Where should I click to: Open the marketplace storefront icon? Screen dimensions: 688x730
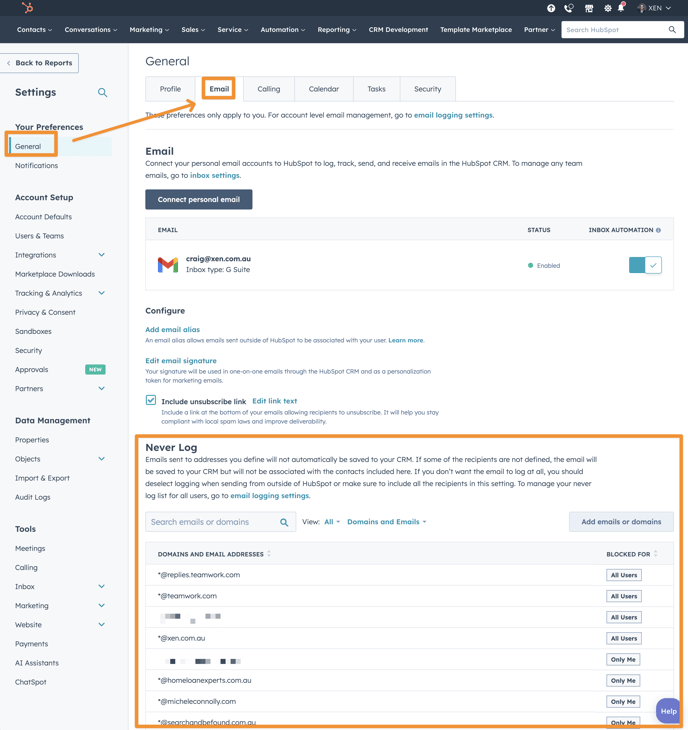pos(589,8)
